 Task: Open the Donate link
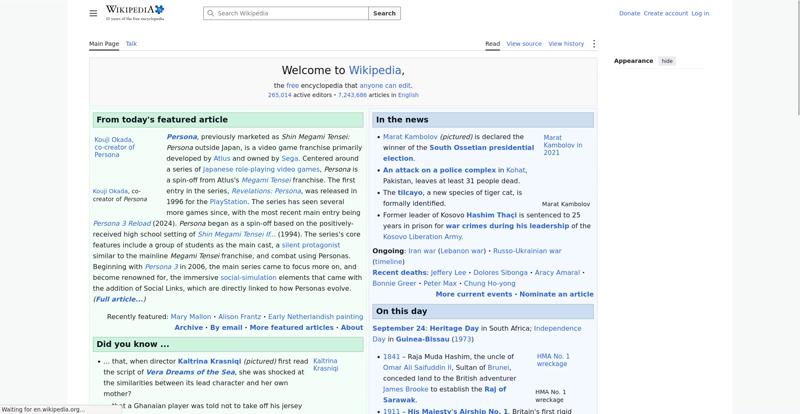point(630,13)
